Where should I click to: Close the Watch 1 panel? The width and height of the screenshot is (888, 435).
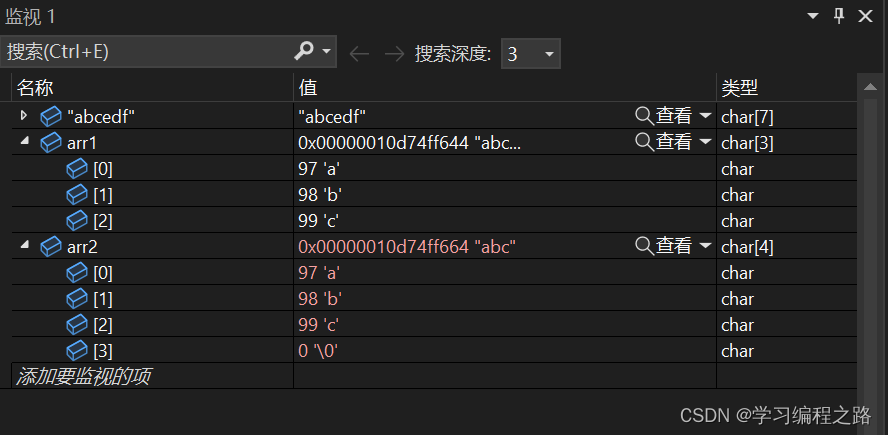(x=865, y=16)
